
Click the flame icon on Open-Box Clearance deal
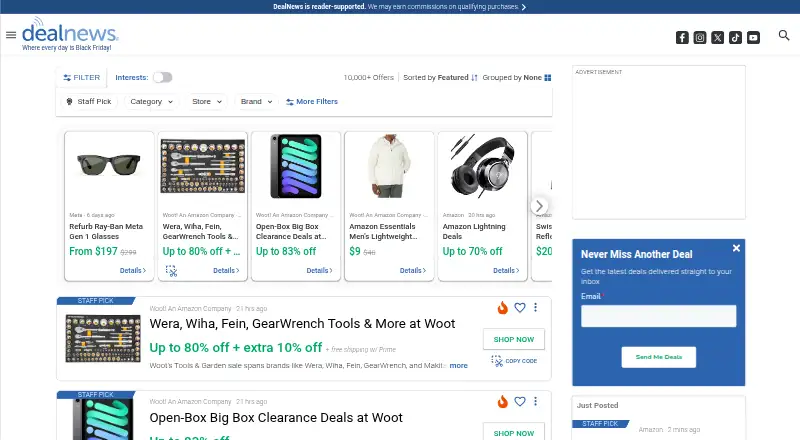coord(503,402)
